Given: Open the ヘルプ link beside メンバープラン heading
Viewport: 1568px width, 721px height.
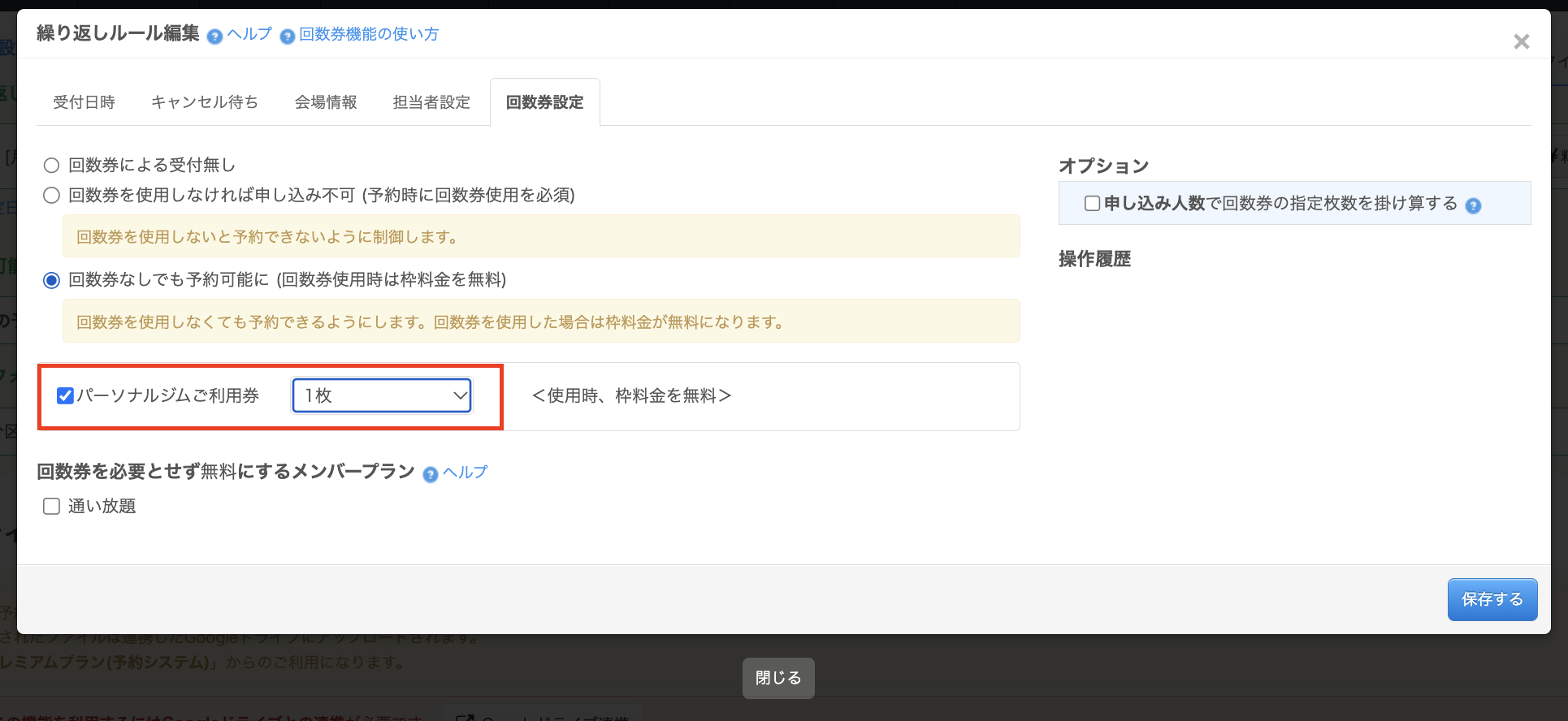Looking at the screenshot, I should click(465, 473).
